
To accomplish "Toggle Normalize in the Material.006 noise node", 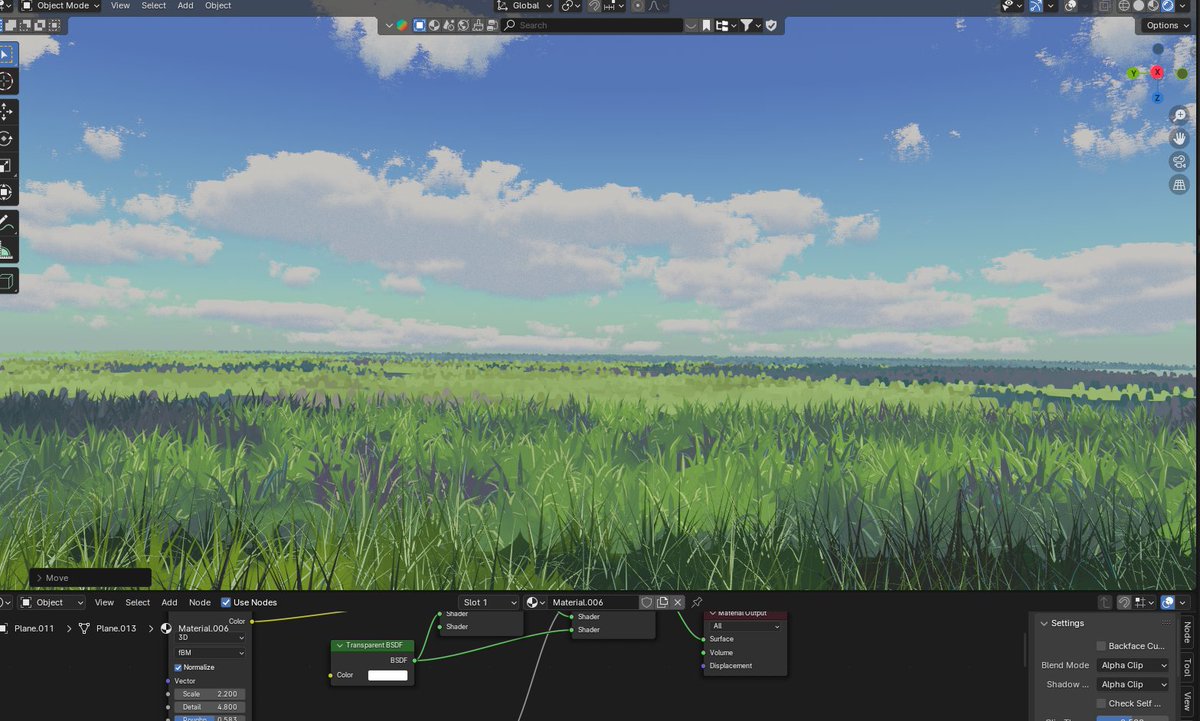I will (179, 667).
